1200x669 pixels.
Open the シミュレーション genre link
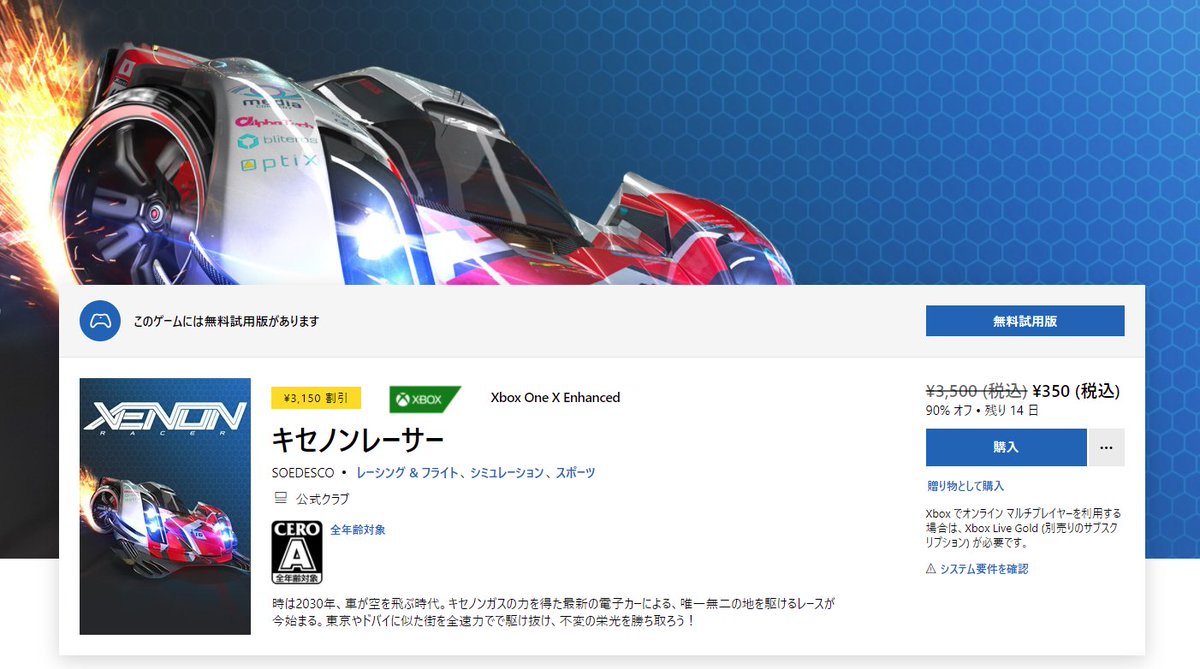[508, 472]
